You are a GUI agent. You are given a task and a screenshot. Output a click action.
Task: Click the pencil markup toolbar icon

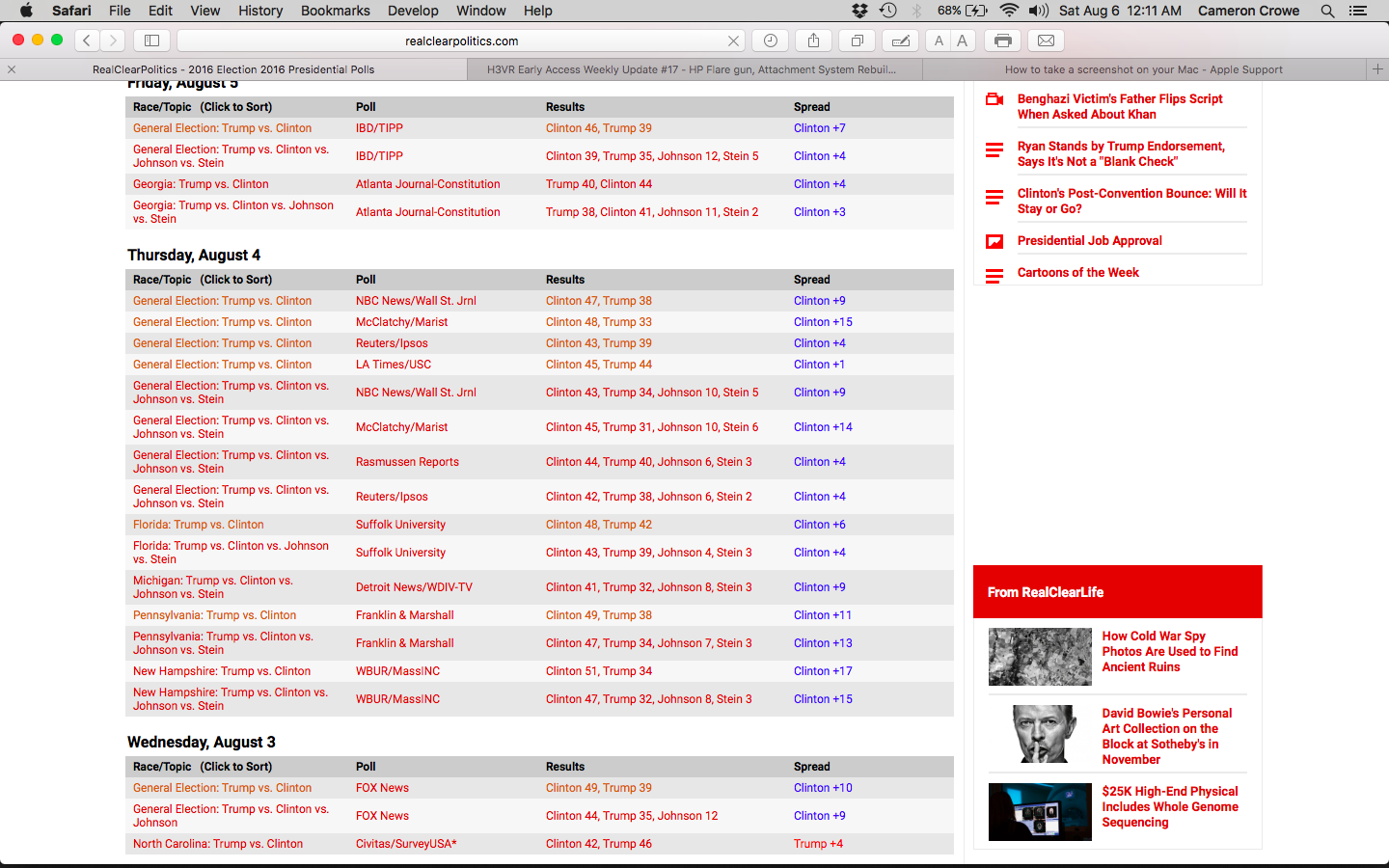pos(900,41)
